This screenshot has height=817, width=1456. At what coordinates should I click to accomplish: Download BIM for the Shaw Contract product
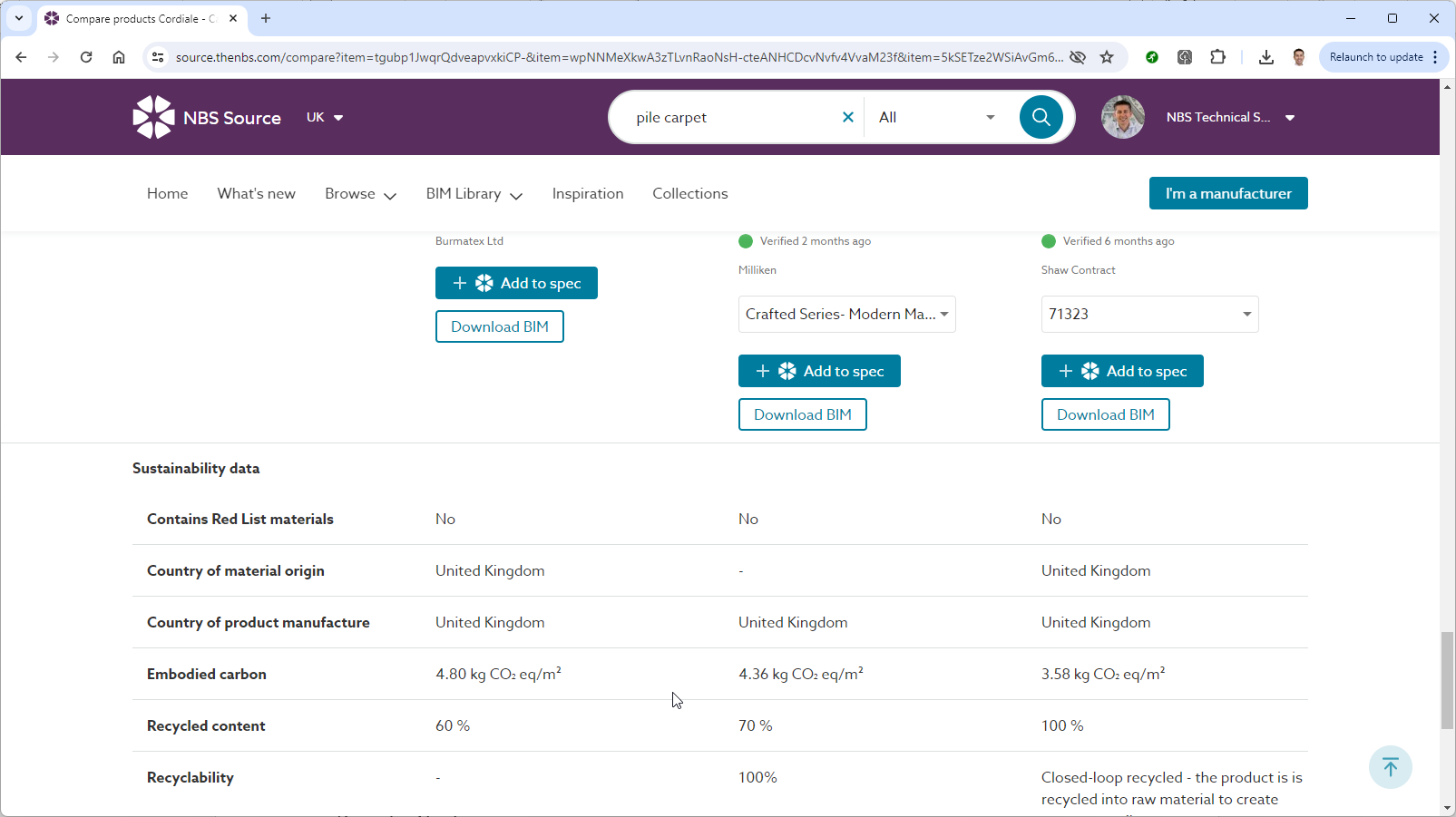[1106, 414]
